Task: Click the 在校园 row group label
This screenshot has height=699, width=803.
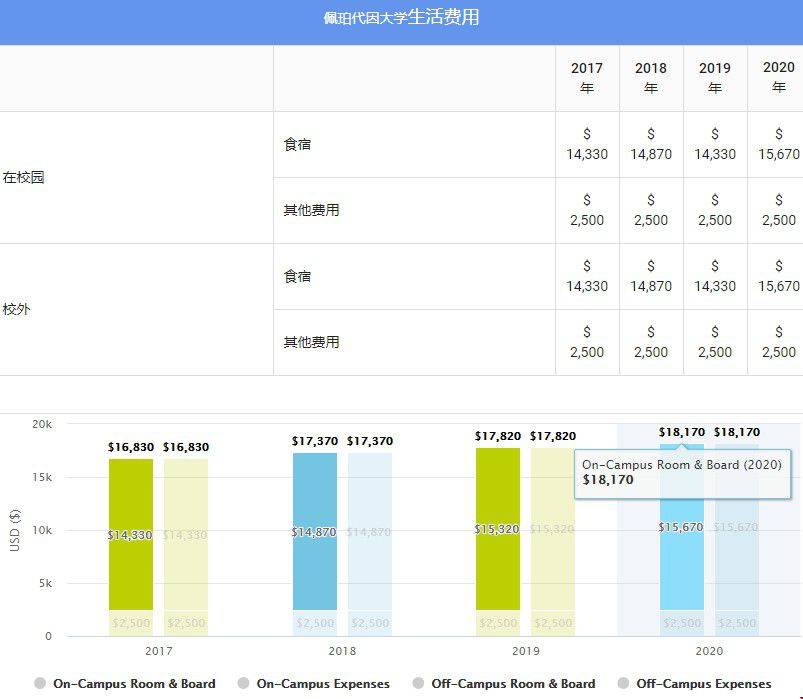Action: pos(23,177)
